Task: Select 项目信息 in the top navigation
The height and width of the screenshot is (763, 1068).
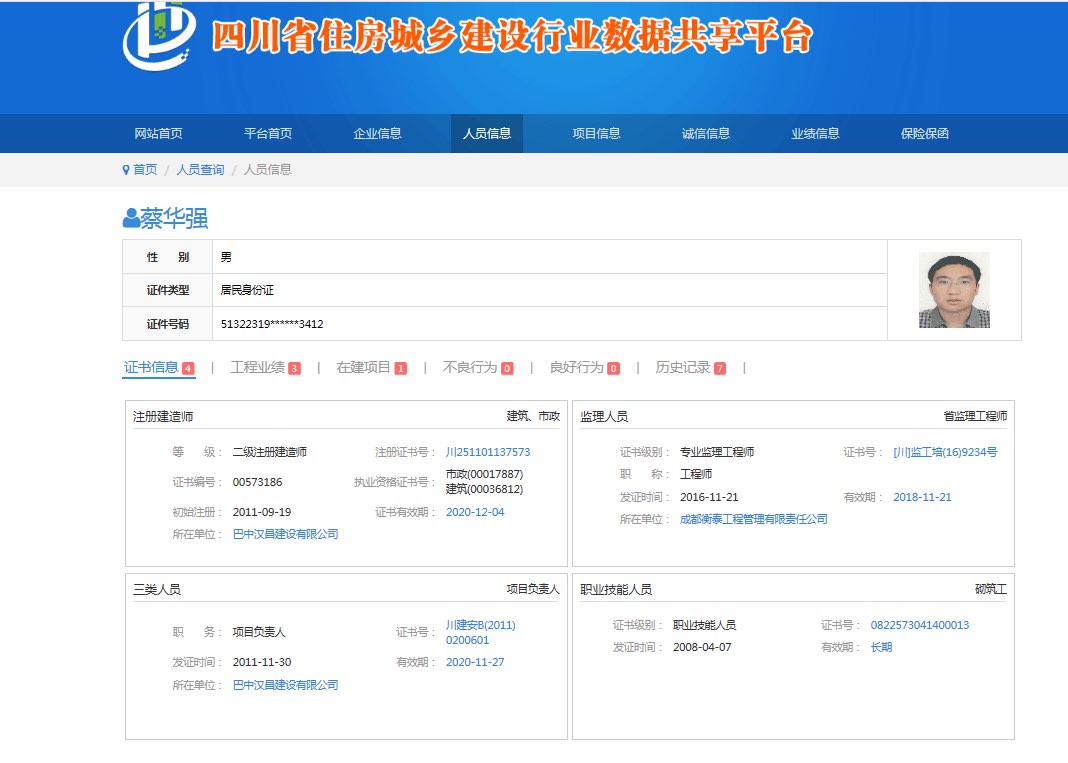Action: [x=596, y=133]
